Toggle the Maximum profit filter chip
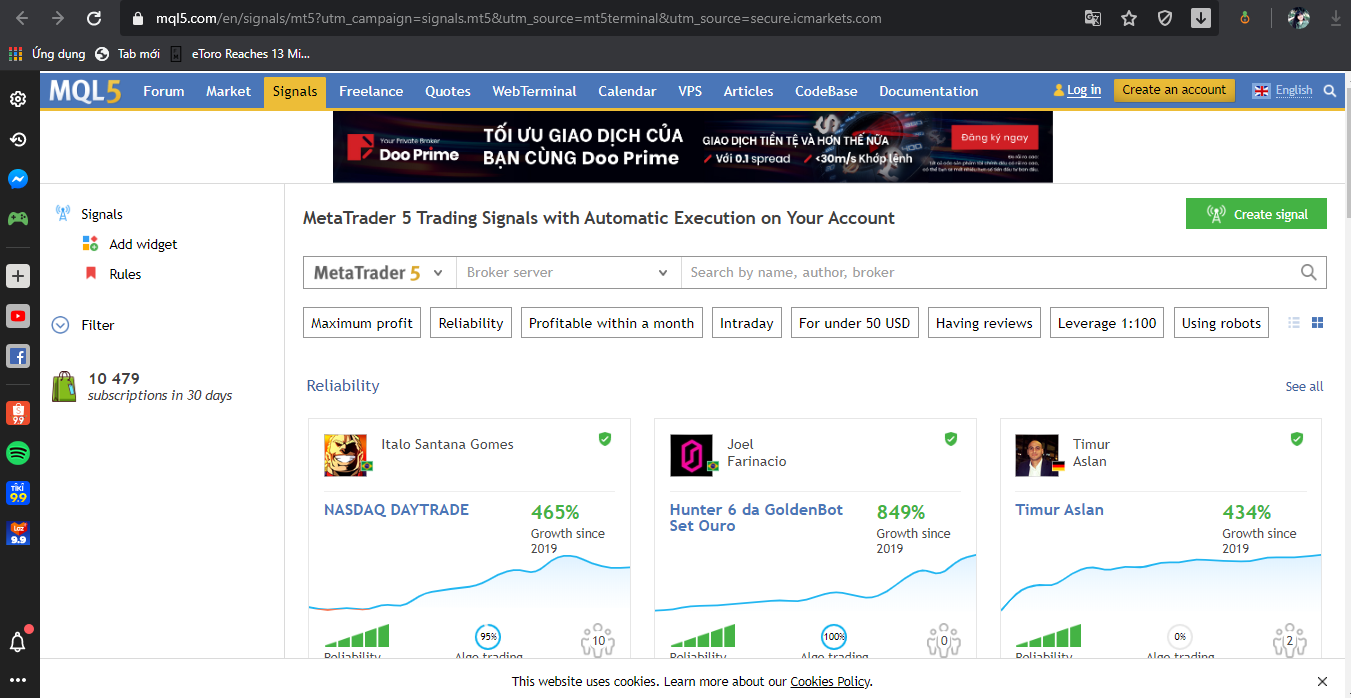Viewport: 1351px width, 698px height. [x=362, y=323]
